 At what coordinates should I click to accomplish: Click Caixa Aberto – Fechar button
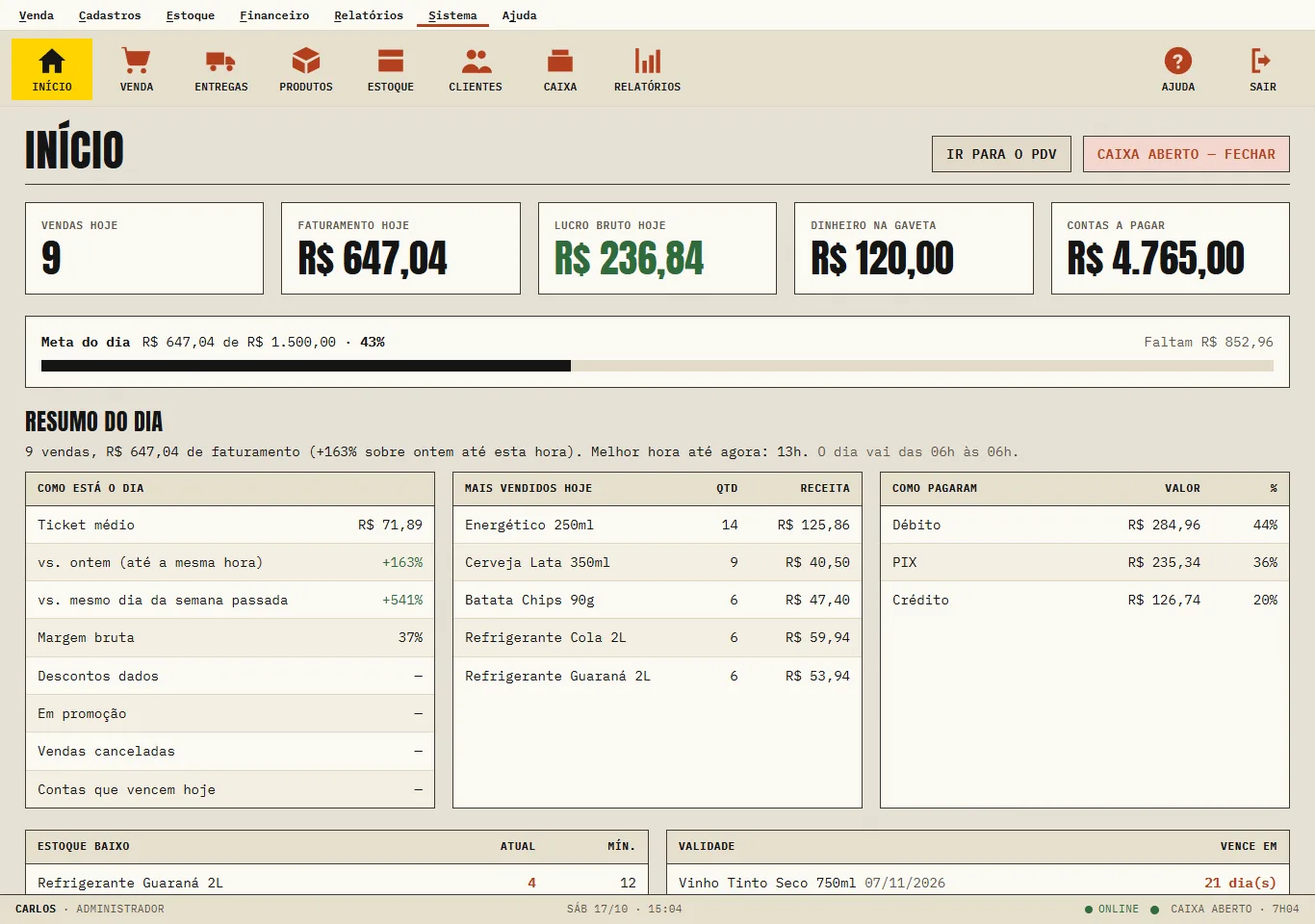1186,154
